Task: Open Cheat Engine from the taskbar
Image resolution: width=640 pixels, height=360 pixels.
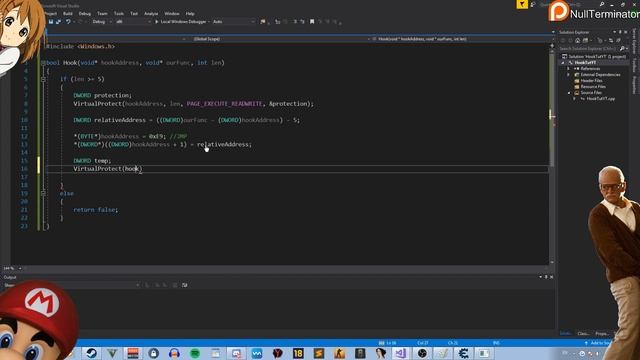Action: (463, 353)
